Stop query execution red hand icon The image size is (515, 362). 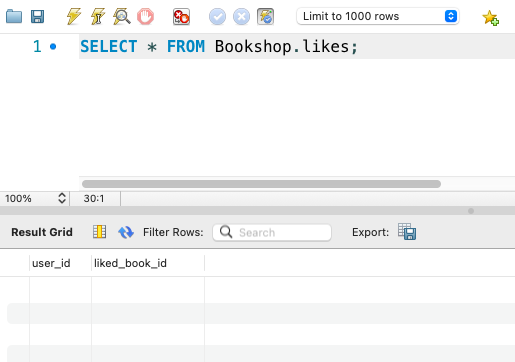[145, 16]
